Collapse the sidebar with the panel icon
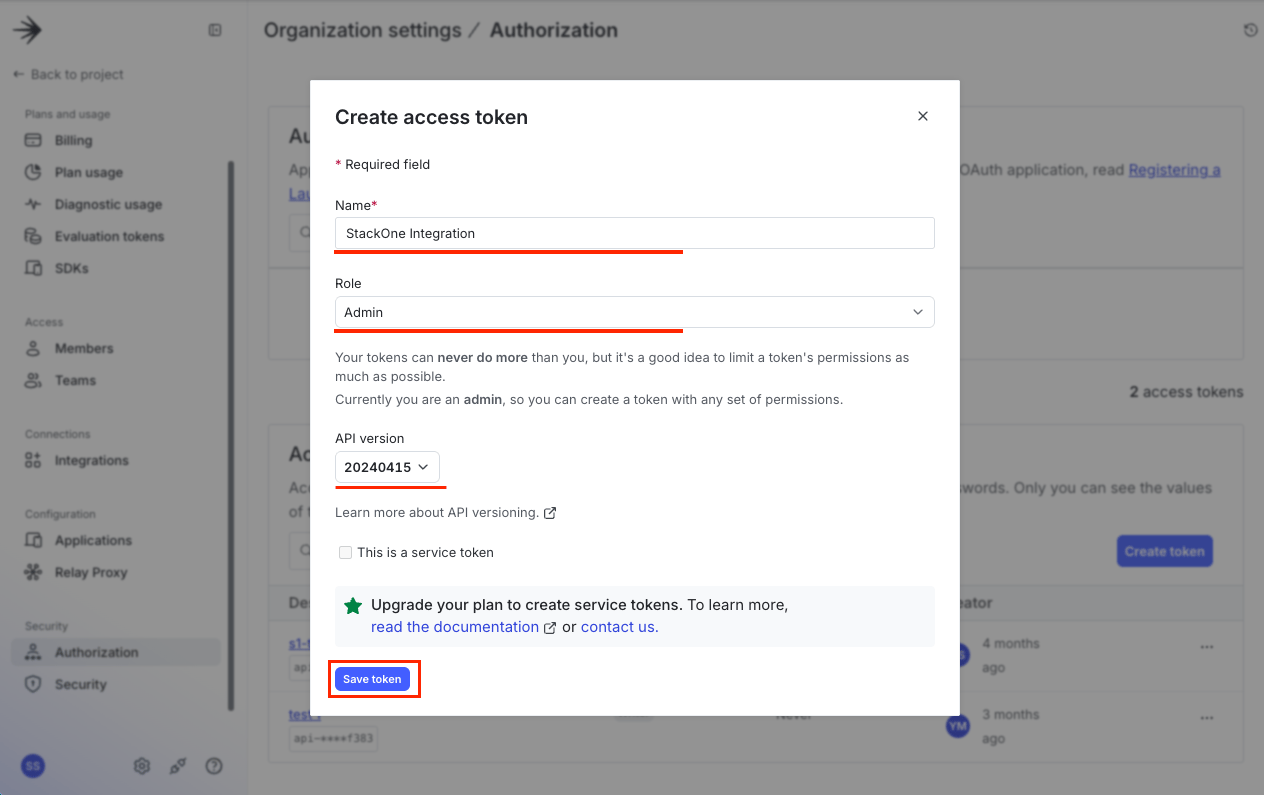The image size is (1264, 795). coord(214,31)
